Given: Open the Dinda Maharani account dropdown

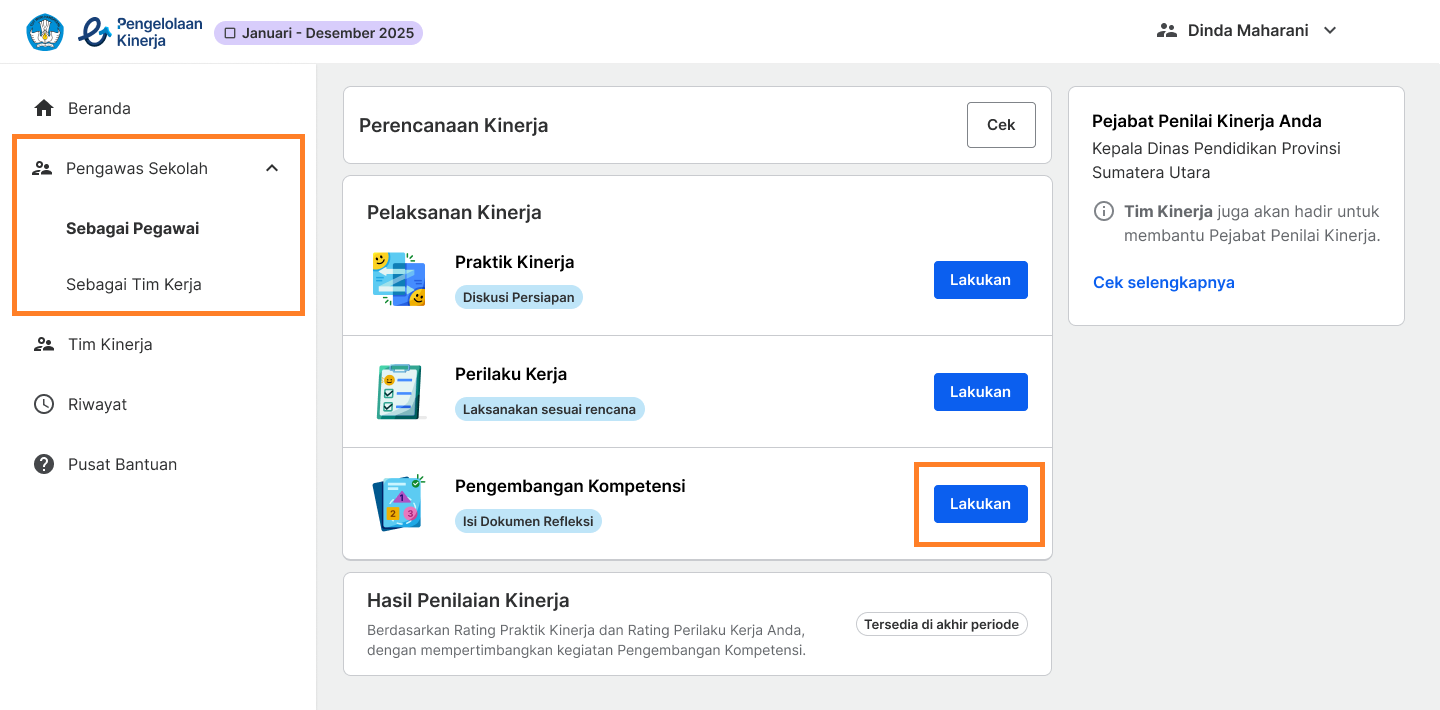Looking at the screenshot, I should [1246, 30].
